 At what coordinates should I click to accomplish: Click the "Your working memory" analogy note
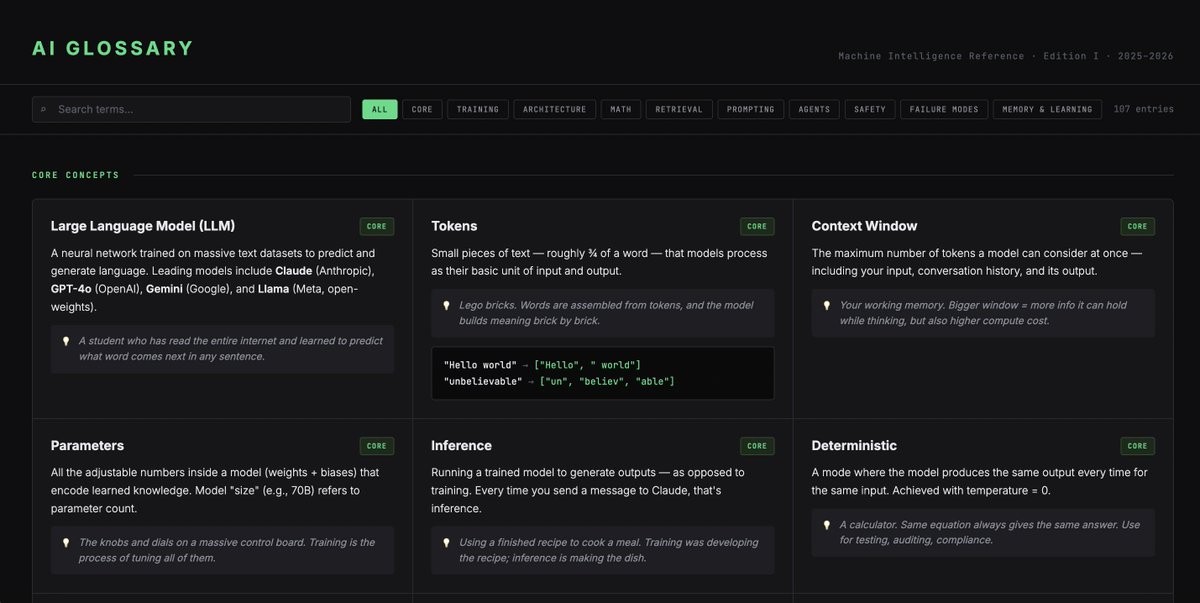(983, 313)
